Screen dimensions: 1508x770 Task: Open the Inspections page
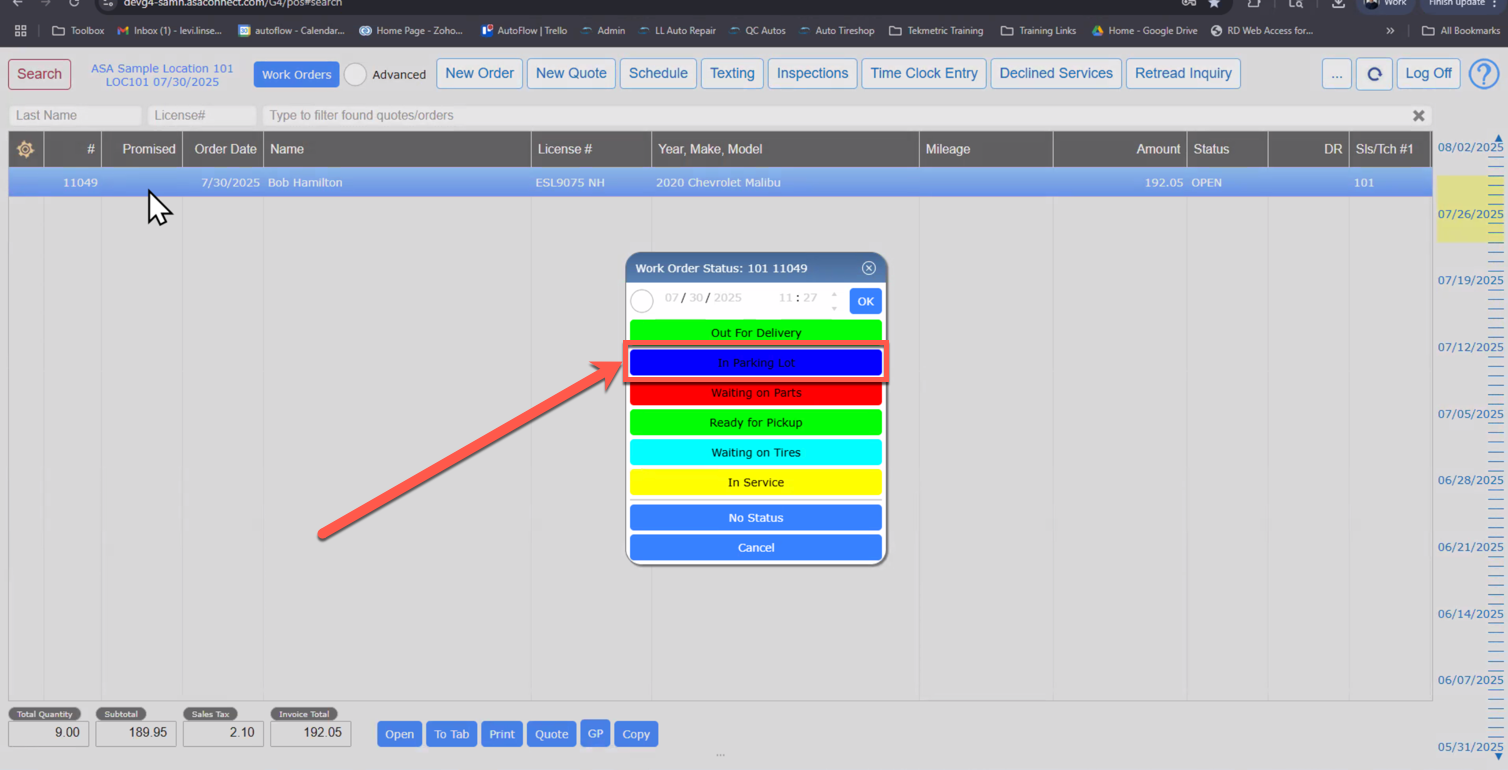(812, 74)
